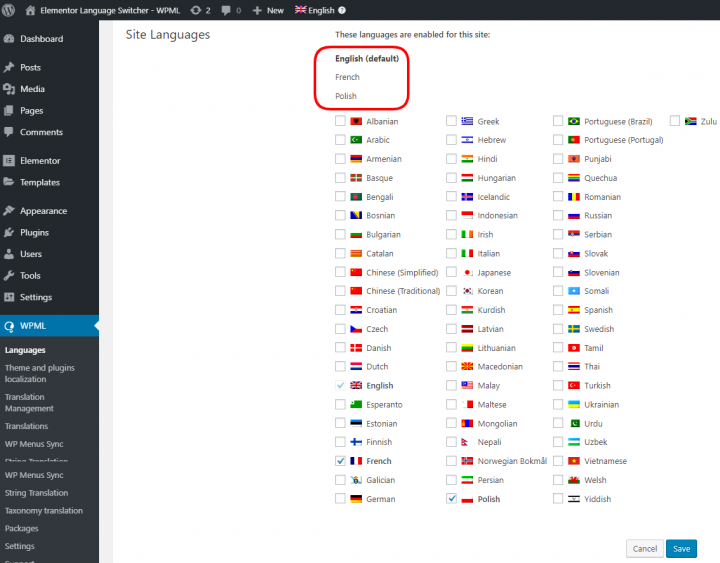Enable the German language checkbox

click(x=340, y=499)
